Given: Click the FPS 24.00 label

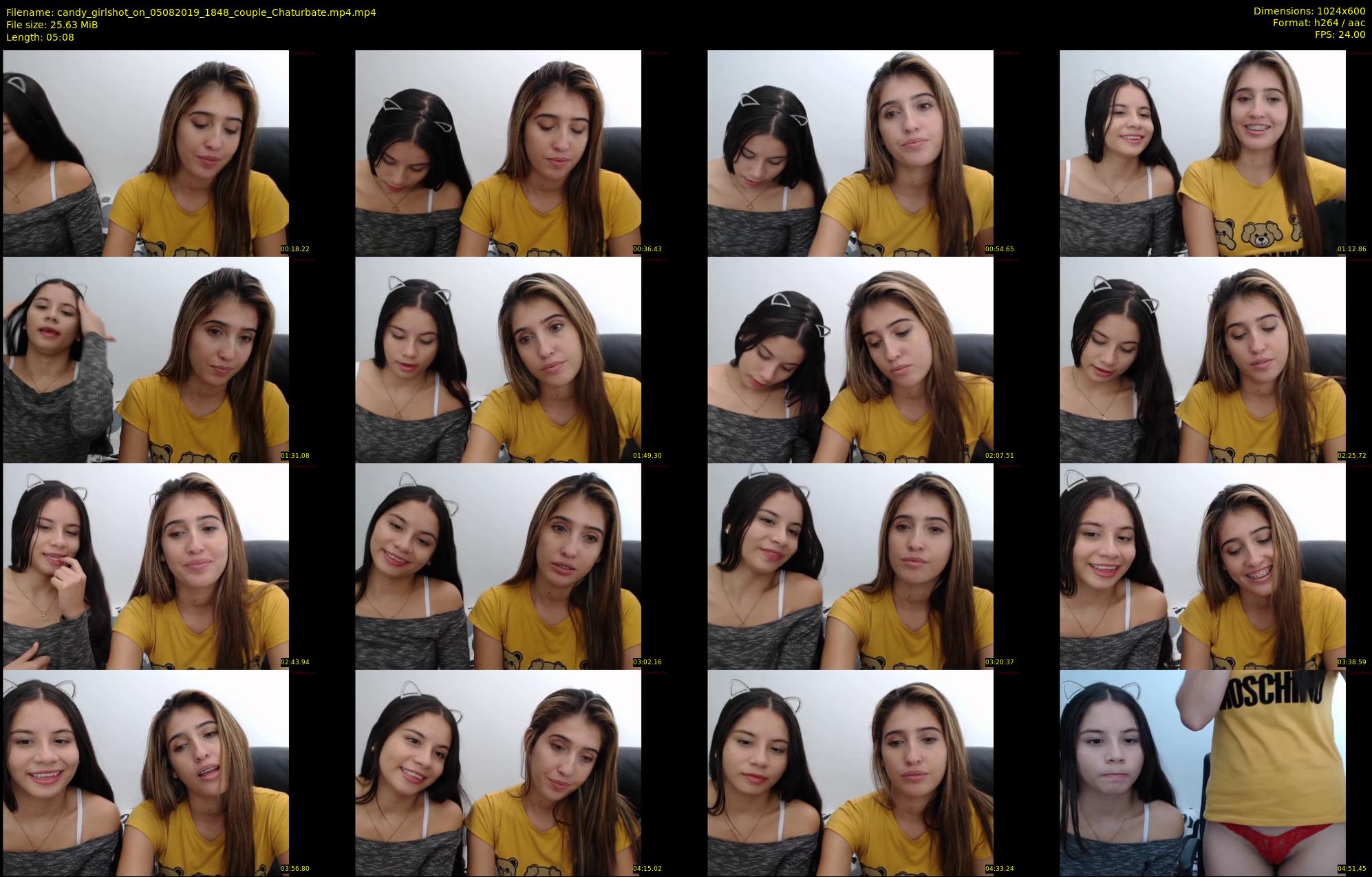Looking at the screenshot, I should [1339, 34].
